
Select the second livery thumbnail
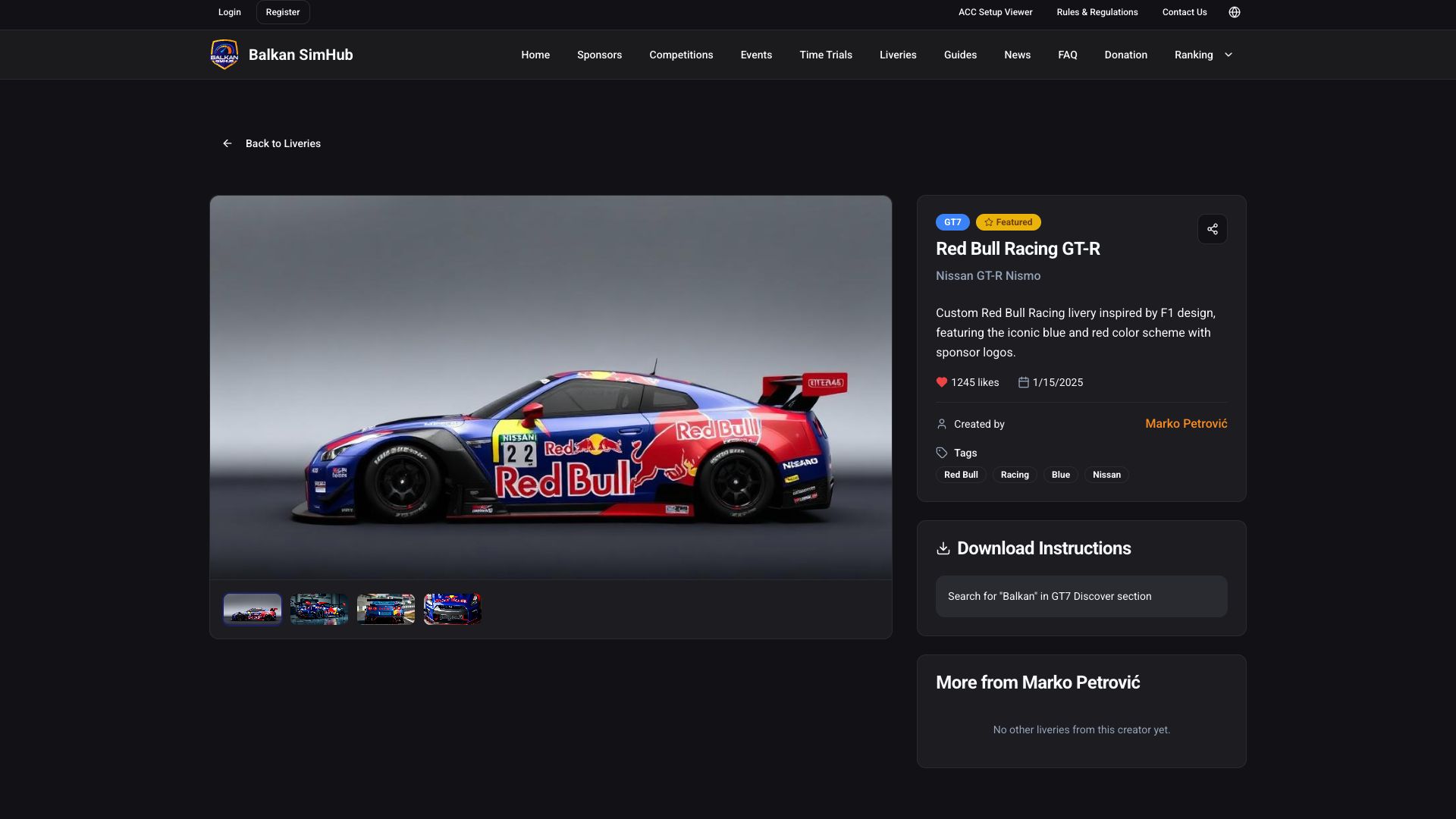coord(318,609)
